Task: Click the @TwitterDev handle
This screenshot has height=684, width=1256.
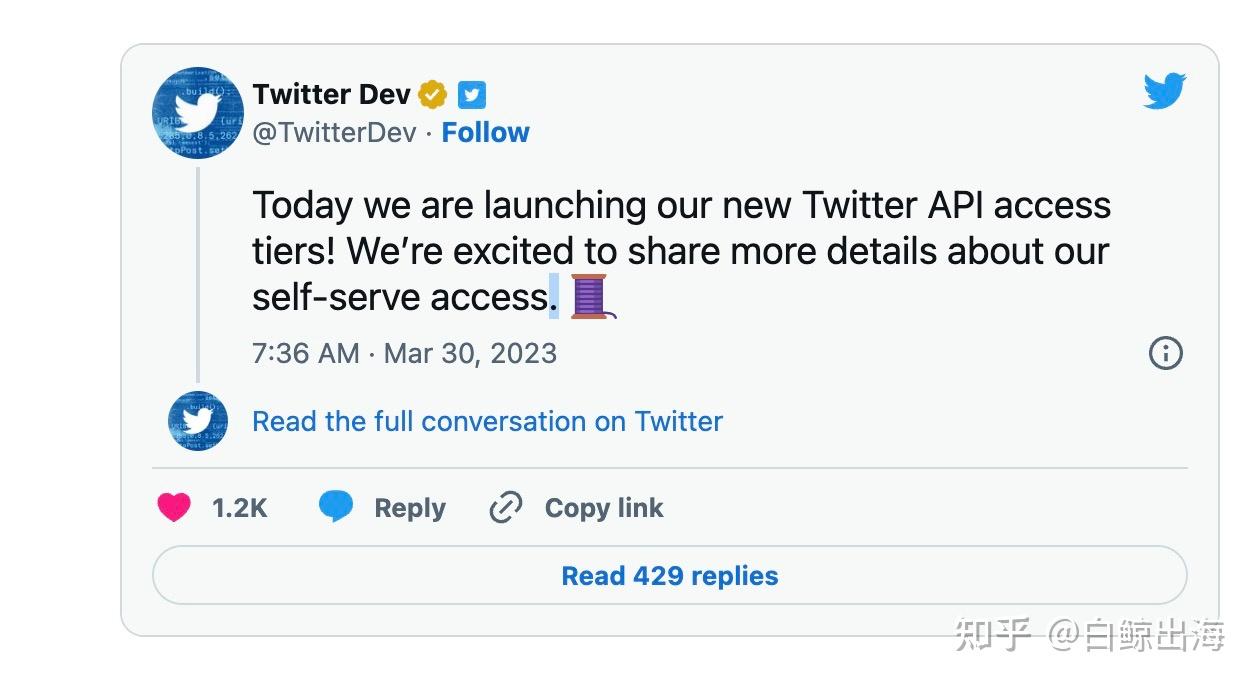Action: (333, 131)
